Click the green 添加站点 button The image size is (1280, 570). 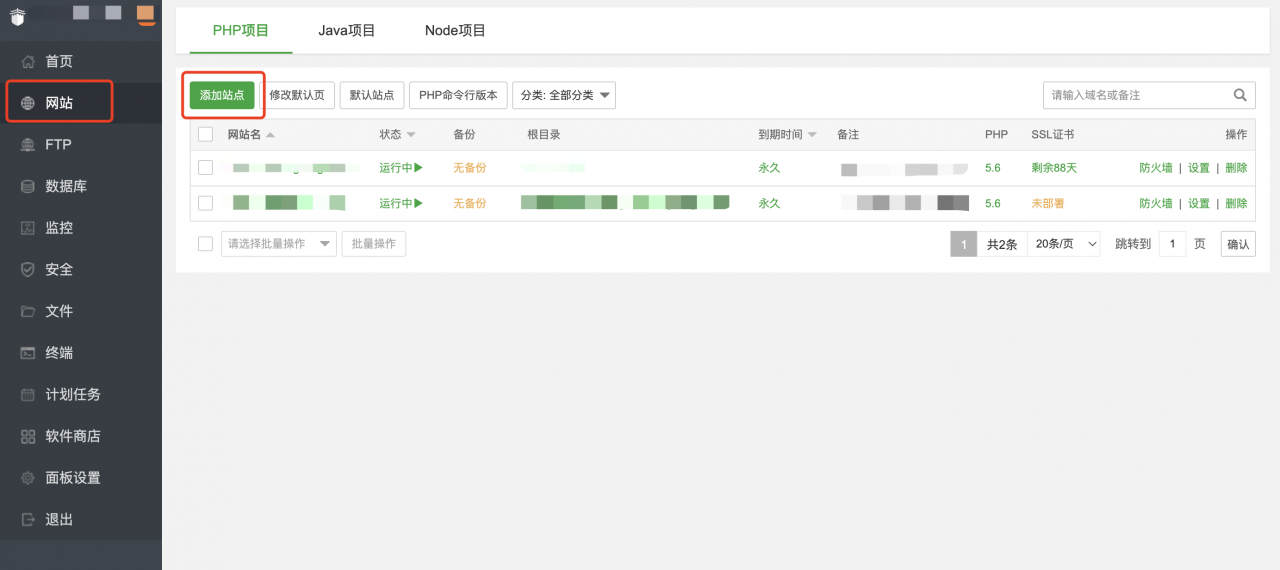click(x=222, y=95)
